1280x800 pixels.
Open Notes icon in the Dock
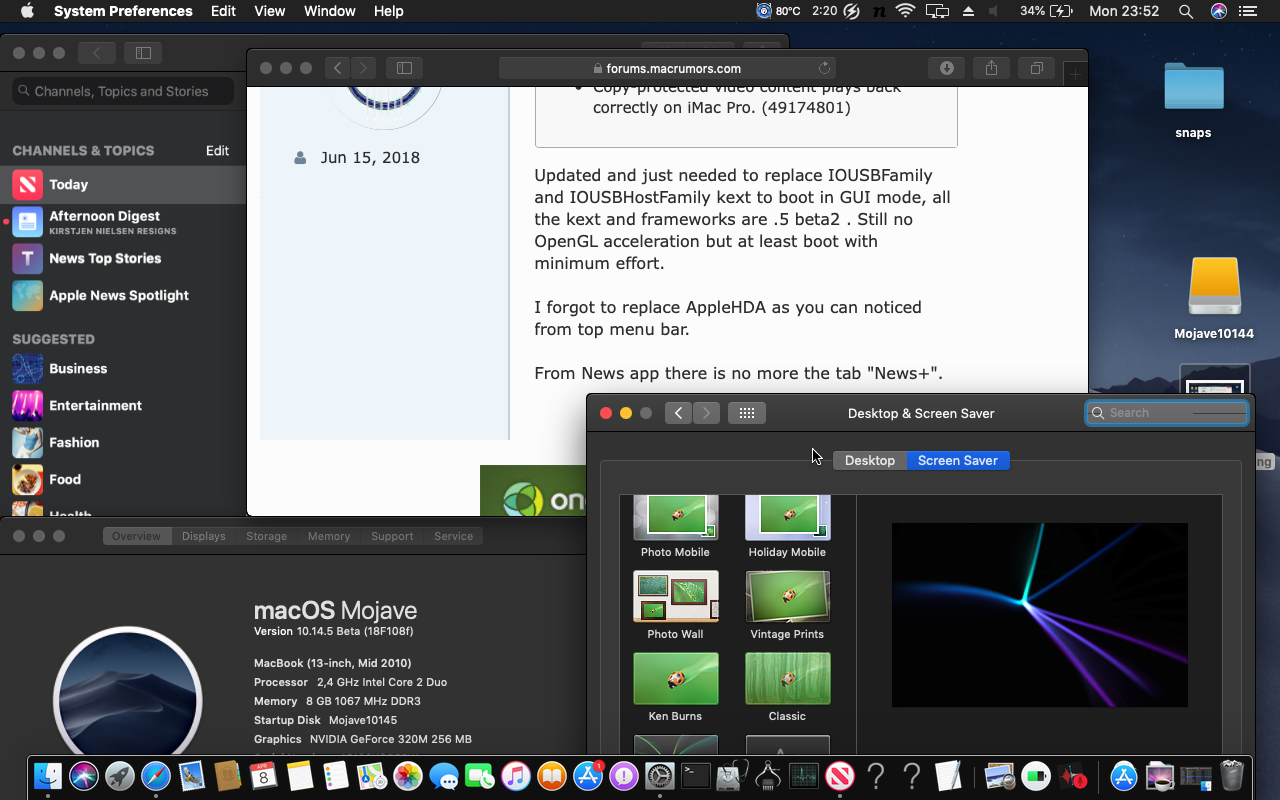click(300, 776)
